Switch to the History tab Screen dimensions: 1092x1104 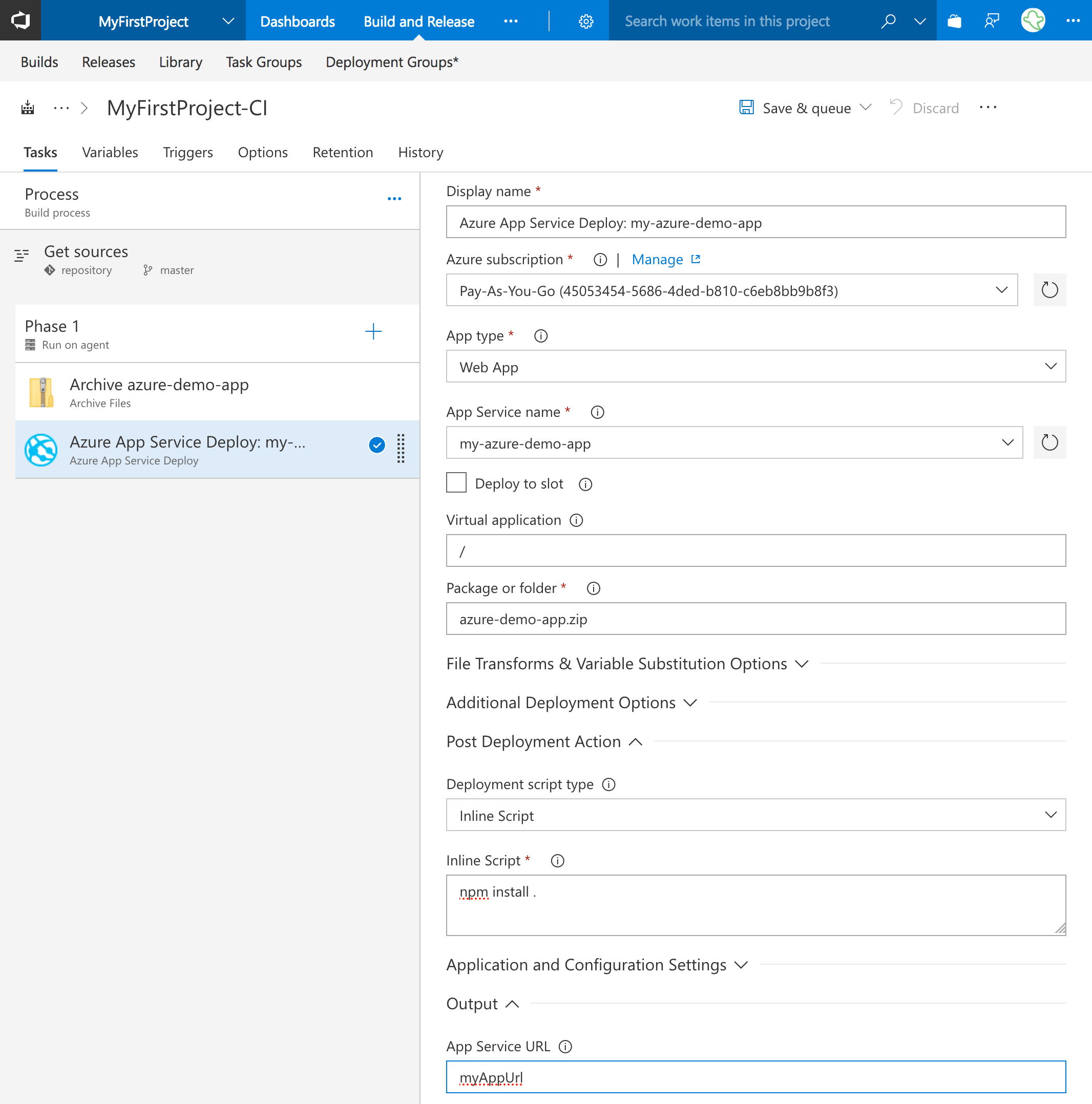[x=420, y=153]
